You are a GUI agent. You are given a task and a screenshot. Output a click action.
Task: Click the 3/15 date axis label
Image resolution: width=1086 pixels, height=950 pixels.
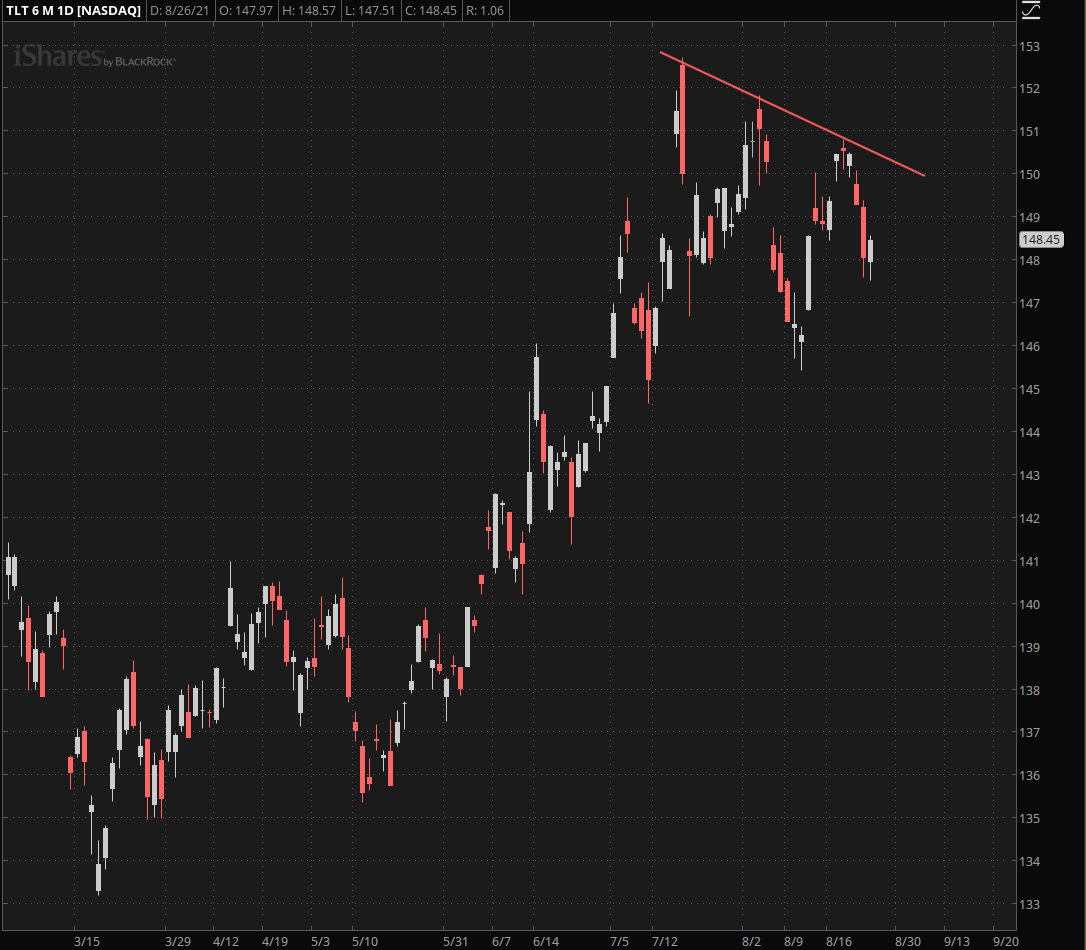coord(87,941)
